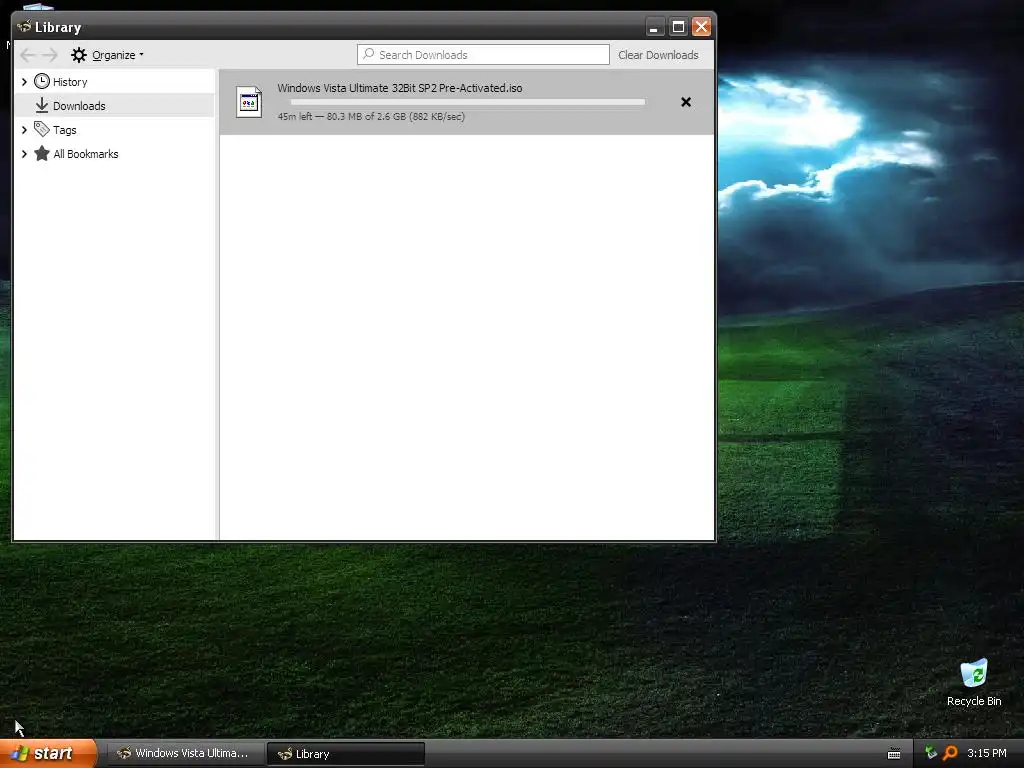
Task: Click the '45m left — 80.3 MB' status text
Action: [x=371, y=117]
